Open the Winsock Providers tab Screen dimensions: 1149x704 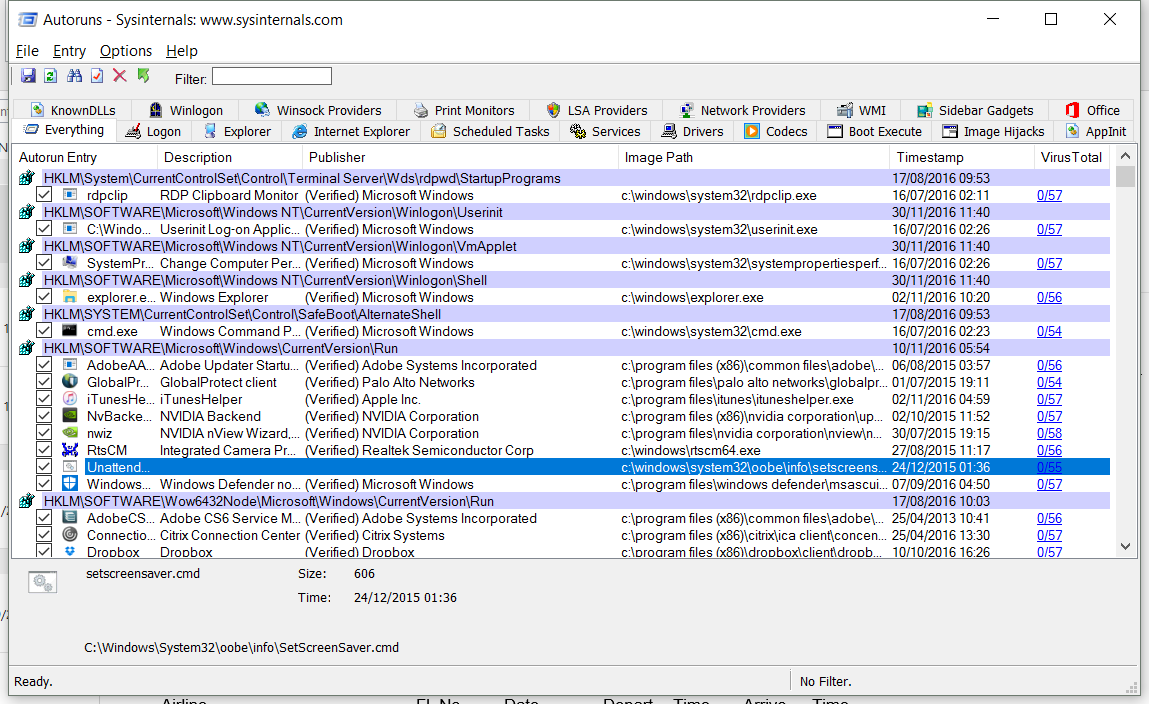point(318,110)
